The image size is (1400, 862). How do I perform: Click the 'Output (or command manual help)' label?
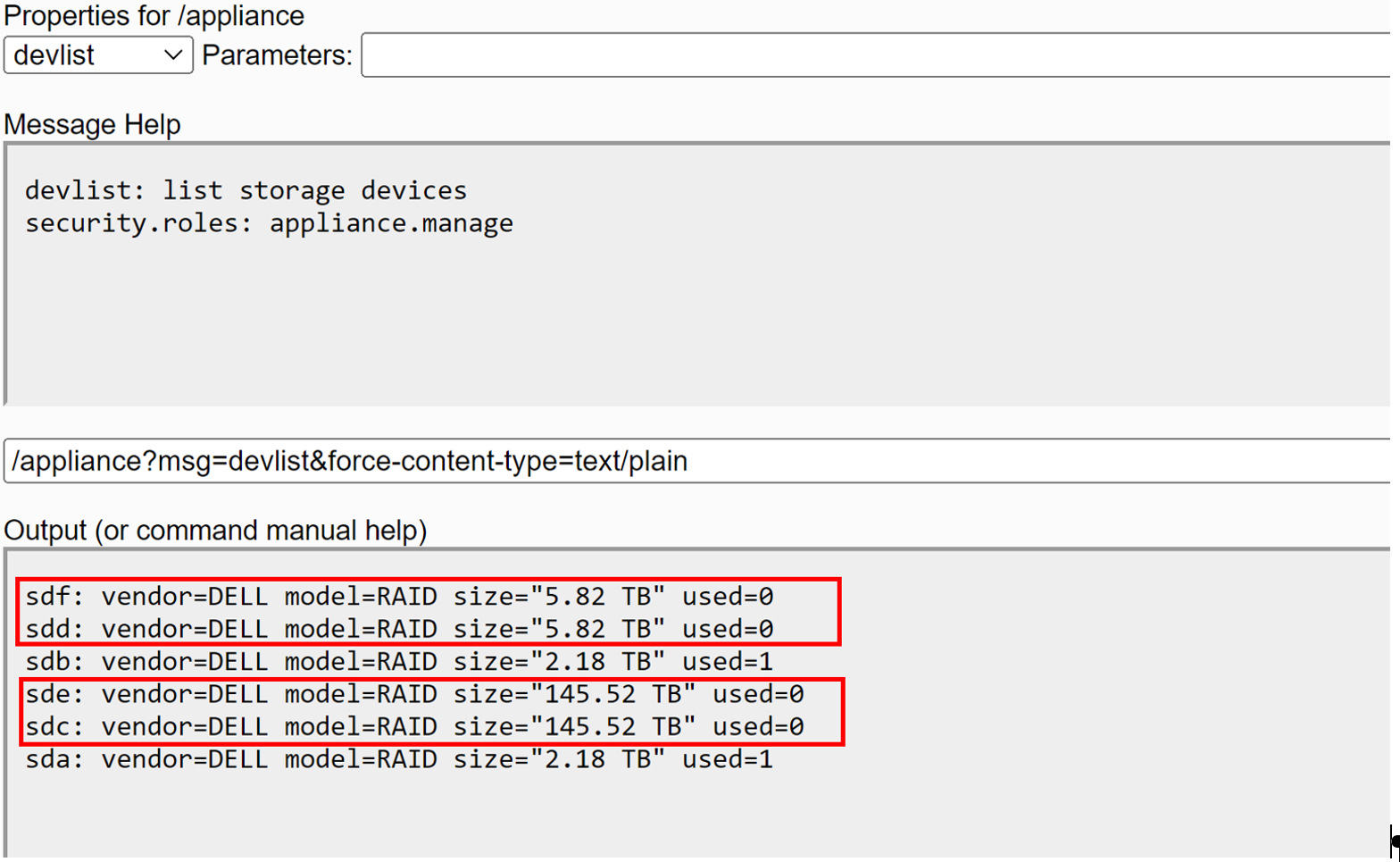215,531
